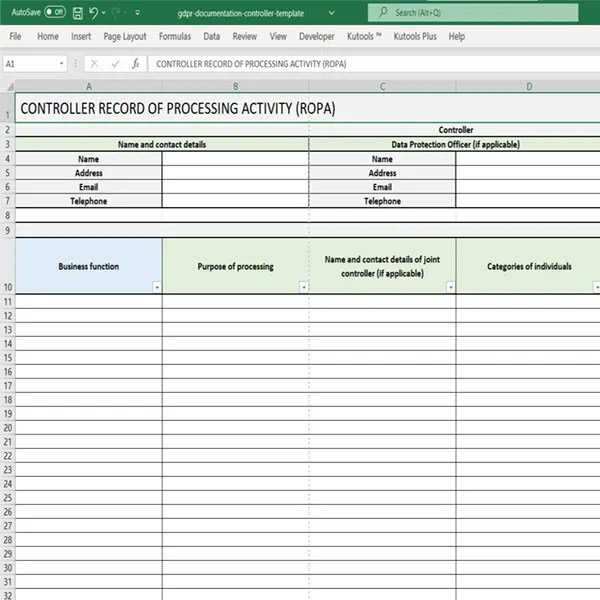
Task: Switch to the View tab
Action: click(x=278, y=36)
